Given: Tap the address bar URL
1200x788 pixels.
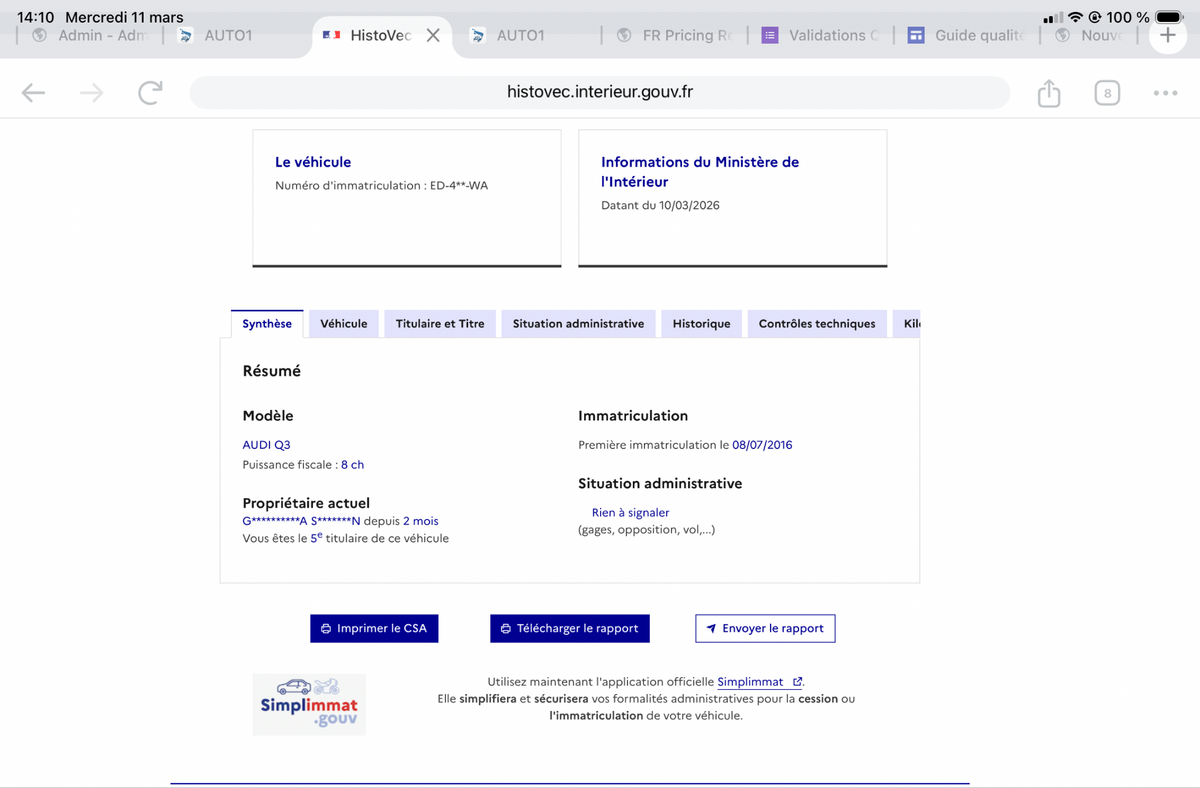Looking at the screenshot, I should pos(599,92).
